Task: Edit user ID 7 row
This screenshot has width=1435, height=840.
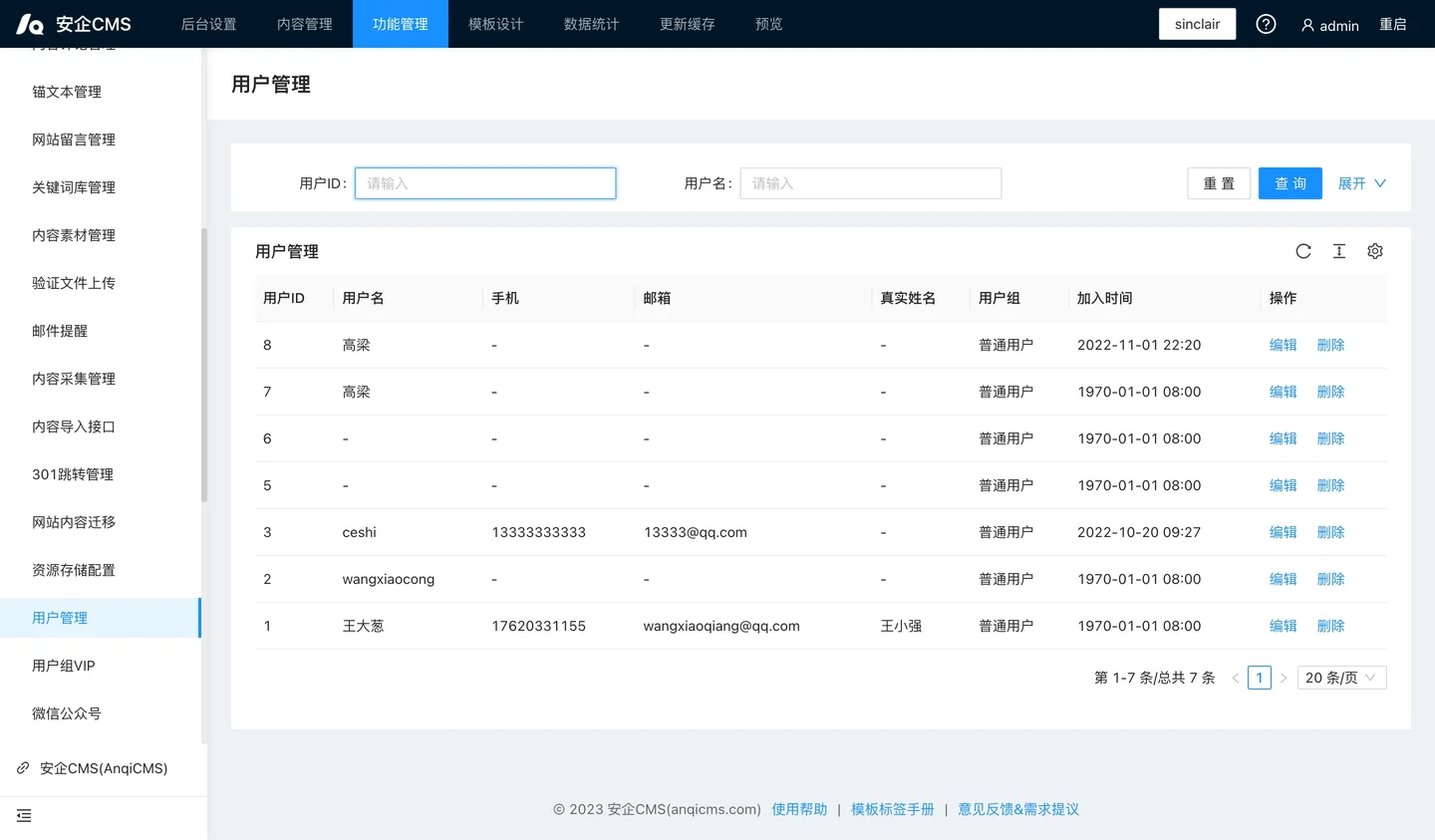Action: pyautogui.click(x=1284, y=392)
